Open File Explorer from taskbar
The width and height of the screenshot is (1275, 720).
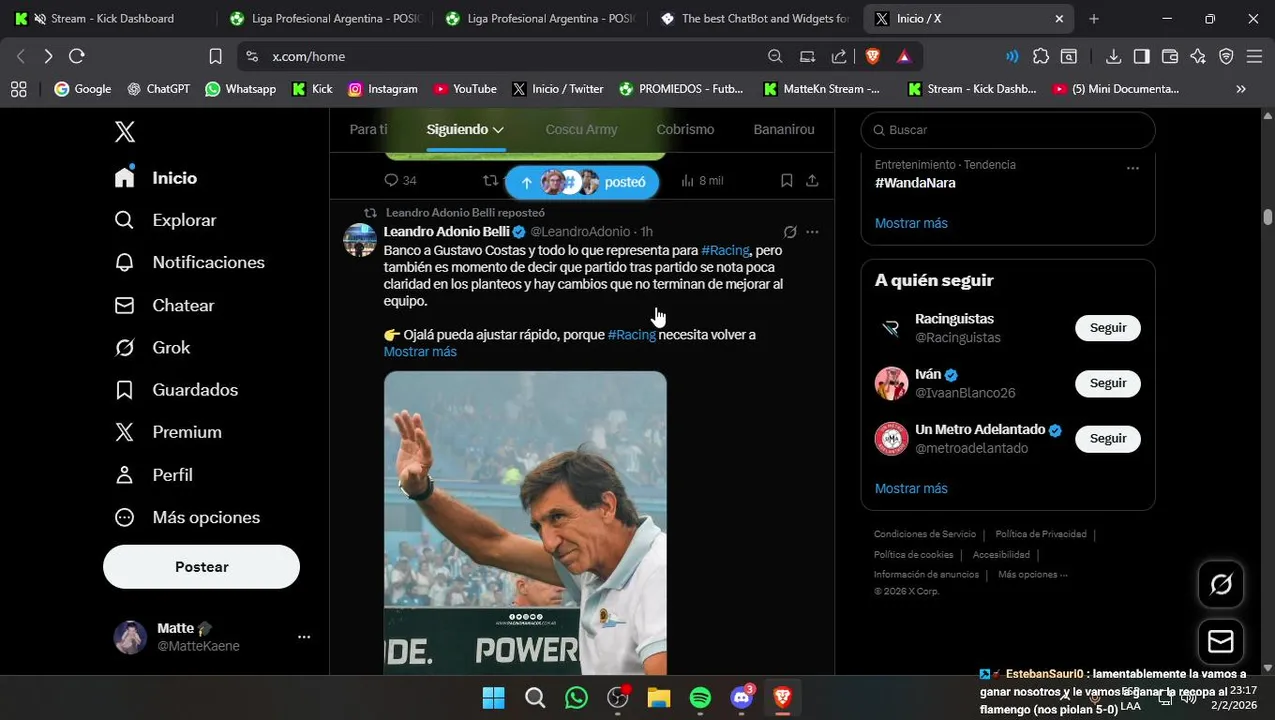coord(658,698)
